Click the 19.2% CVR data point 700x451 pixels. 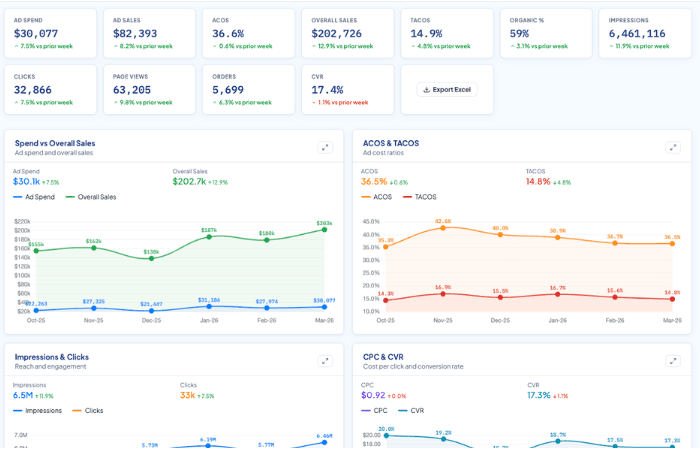[x=443, y=439]
